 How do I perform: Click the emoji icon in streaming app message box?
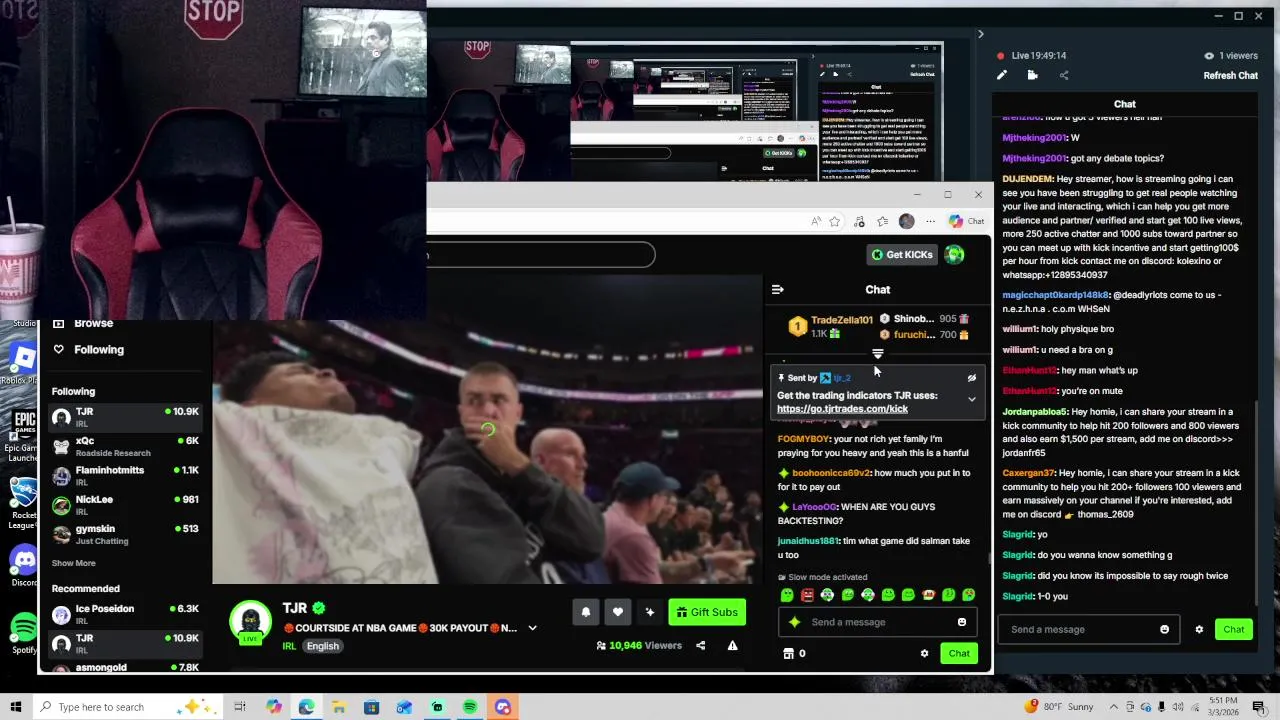(x=1164, y=629)
